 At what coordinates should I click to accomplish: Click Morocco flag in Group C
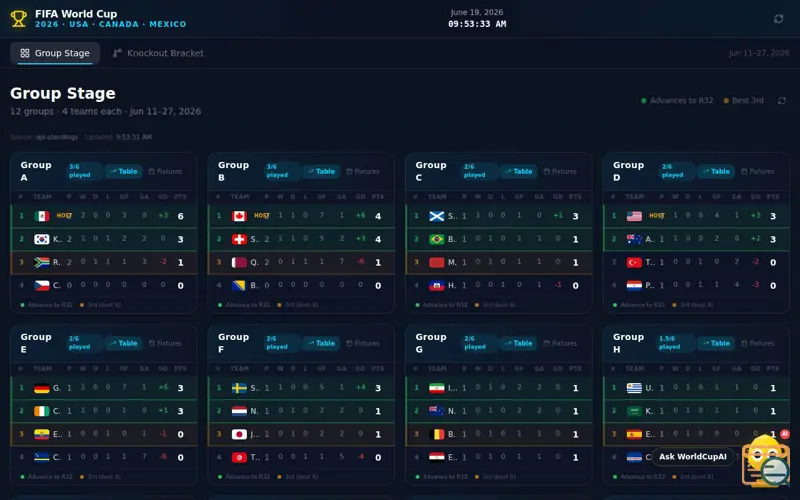(x=437, y=262)
